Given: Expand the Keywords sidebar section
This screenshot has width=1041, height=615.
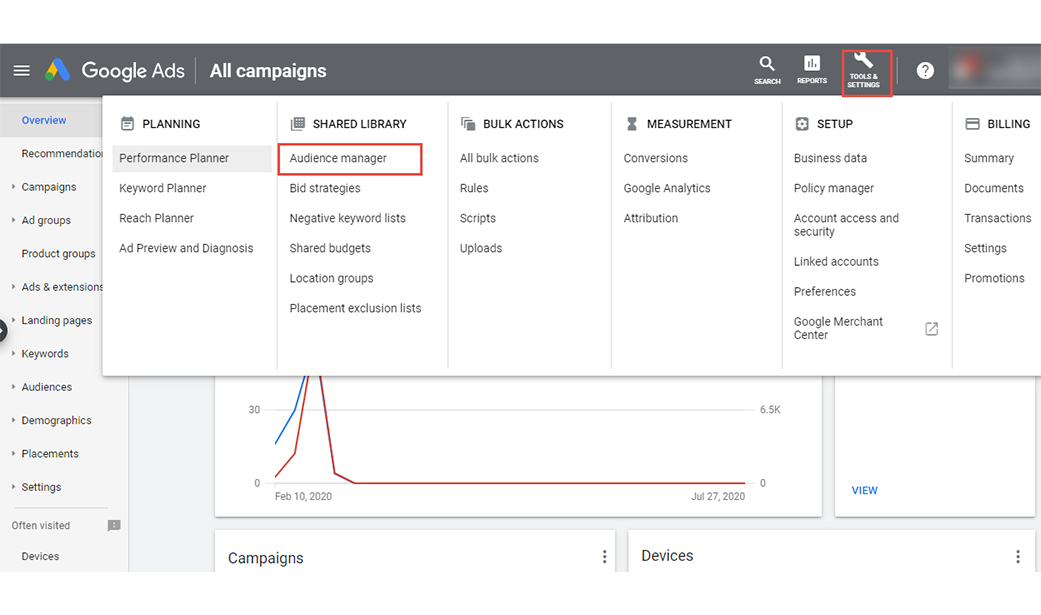Looking at the screenshot, I should click(x=13, y=353).
